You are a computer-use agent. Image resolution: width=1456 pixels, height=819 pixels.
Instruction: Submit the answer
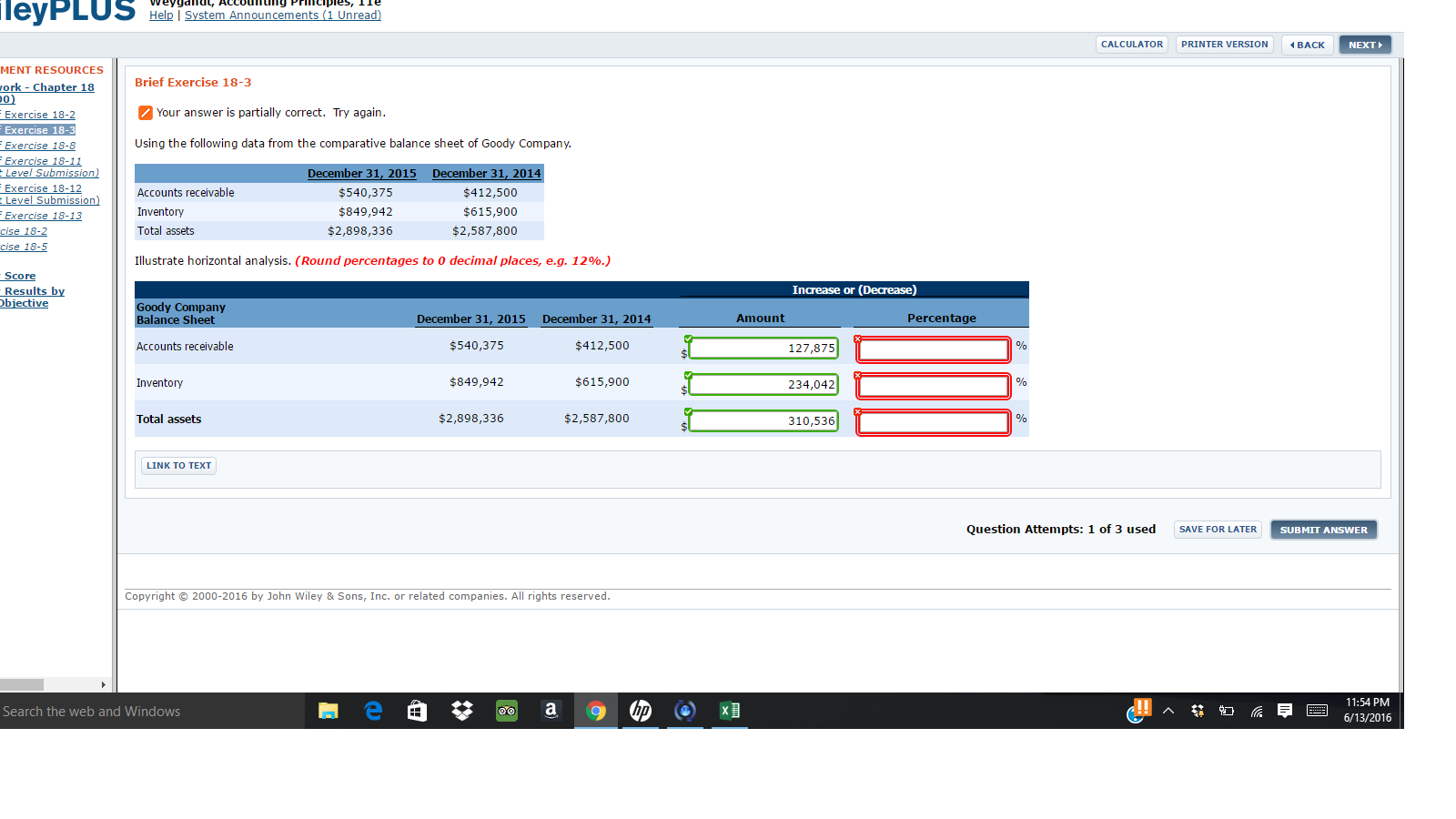[1323, 530]
